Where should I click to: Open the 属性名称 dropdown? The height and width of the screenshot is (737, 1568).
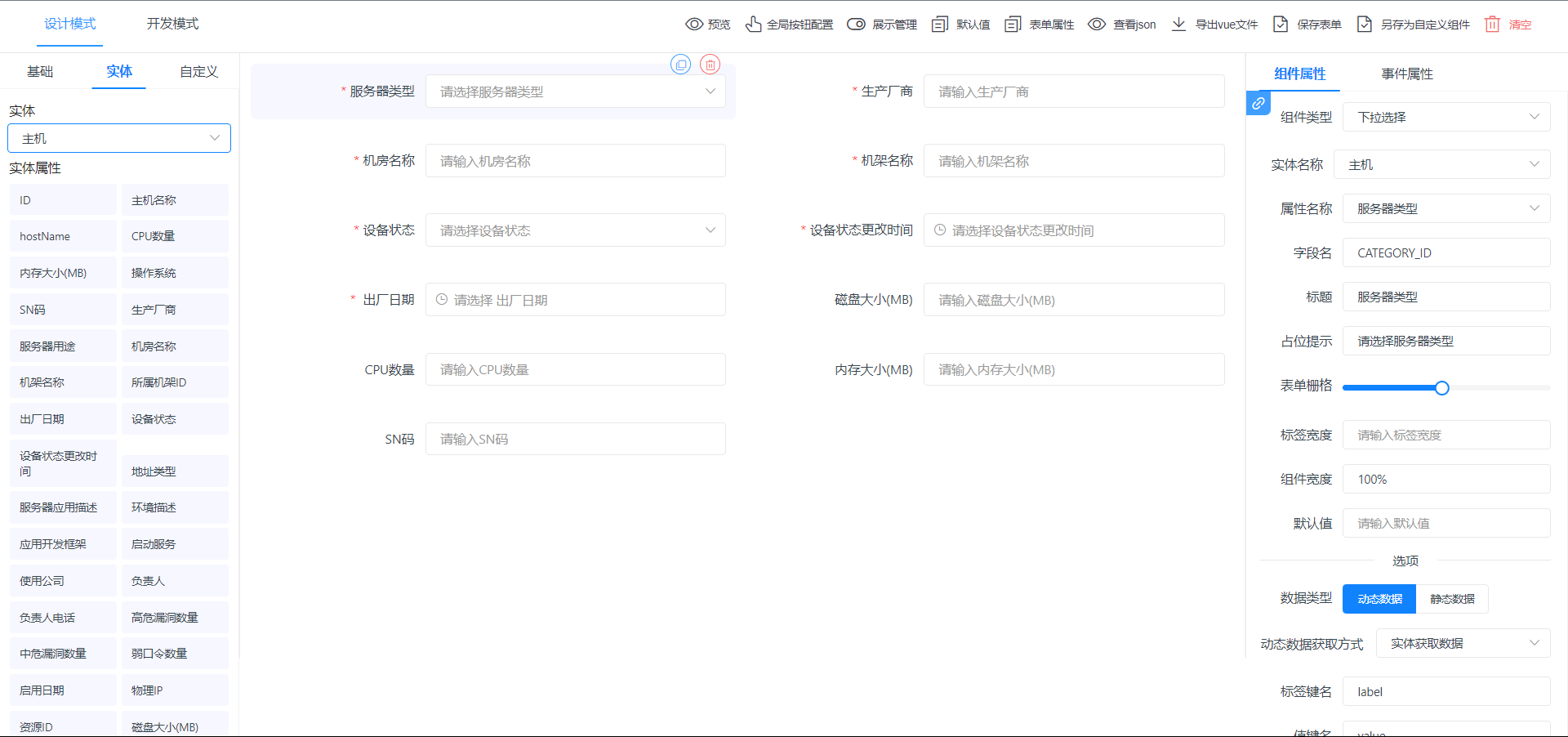pyautogui.click(x=1446, y=208)
